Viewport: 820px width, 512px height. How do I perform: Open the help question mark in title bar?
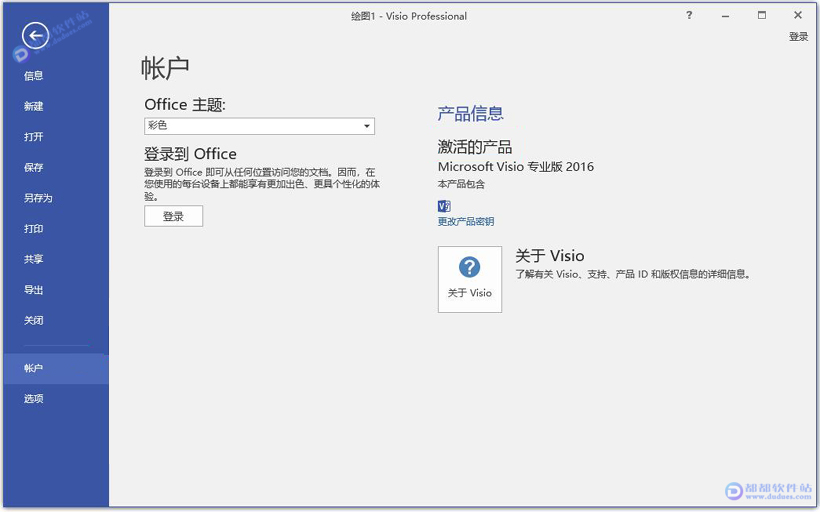689,16
